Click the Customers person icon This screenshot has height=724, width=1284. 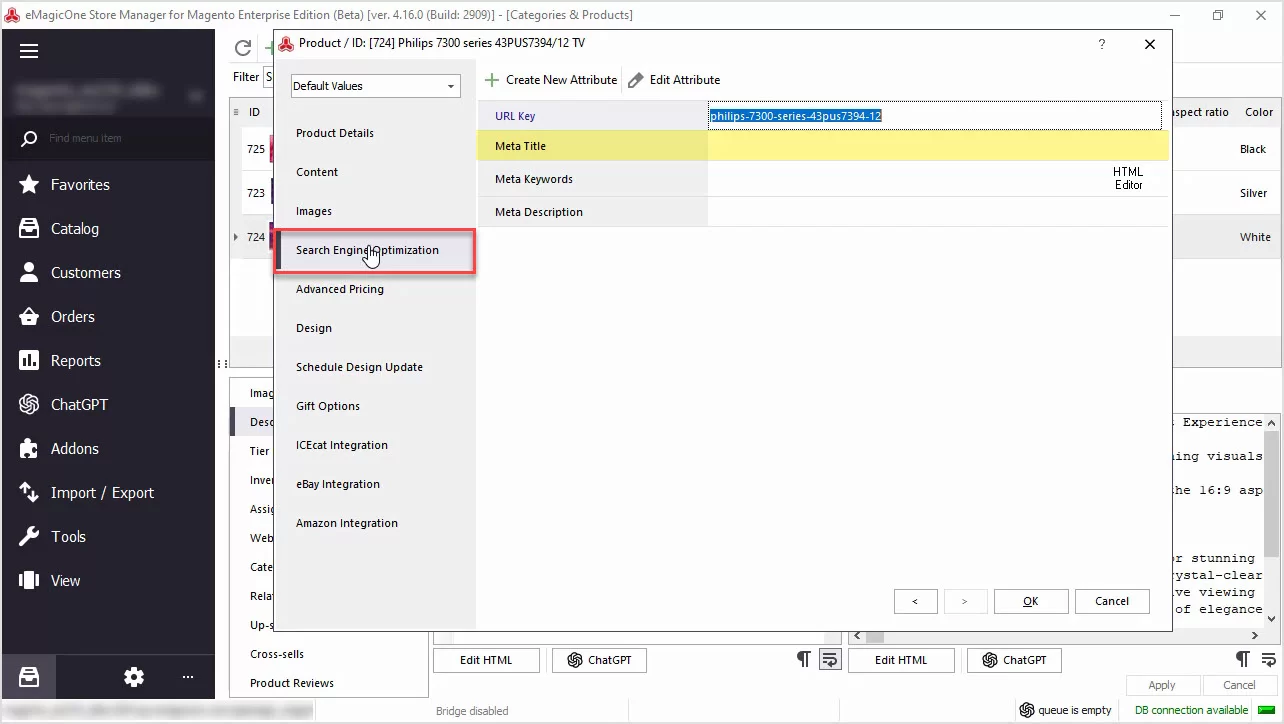click(30, 273)
